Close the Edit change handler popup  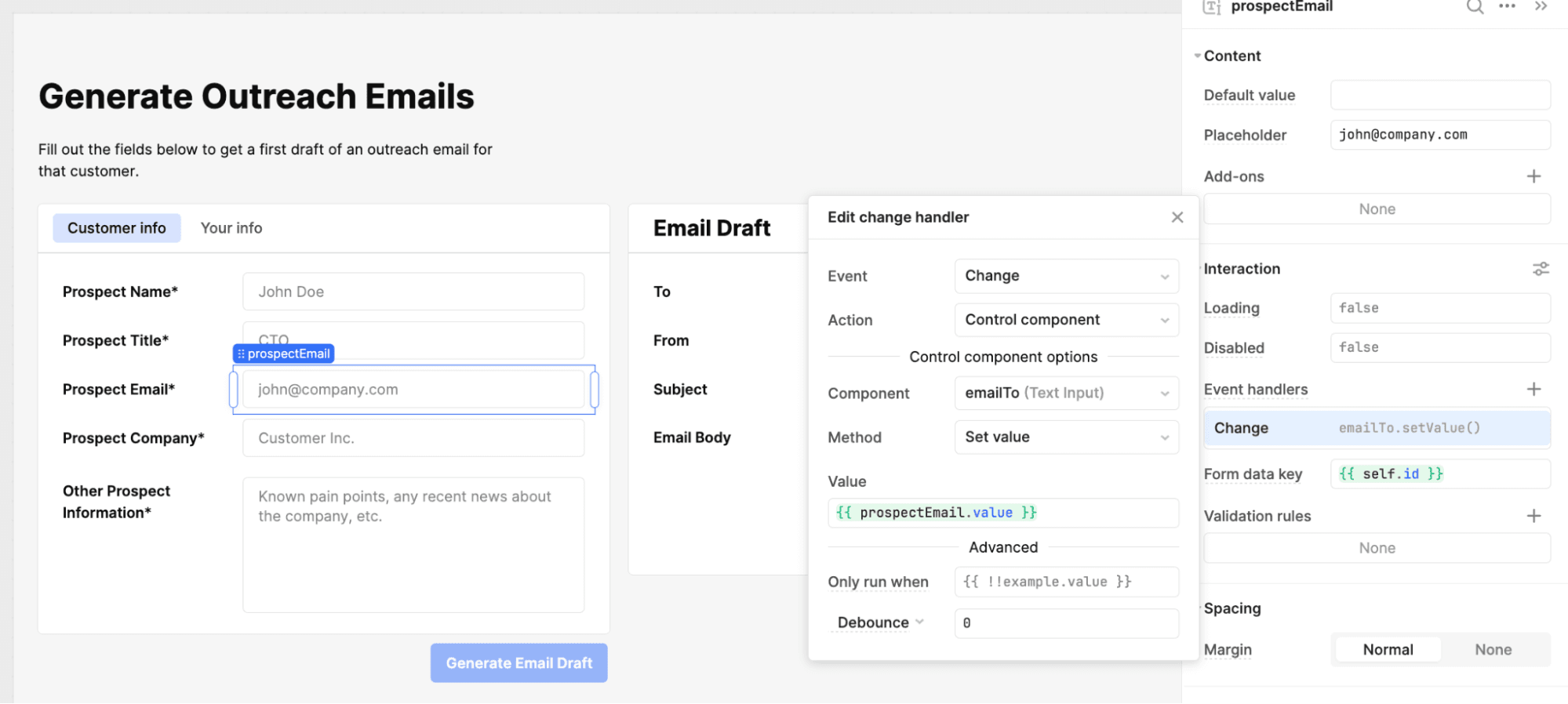(x=1177, y=217)
